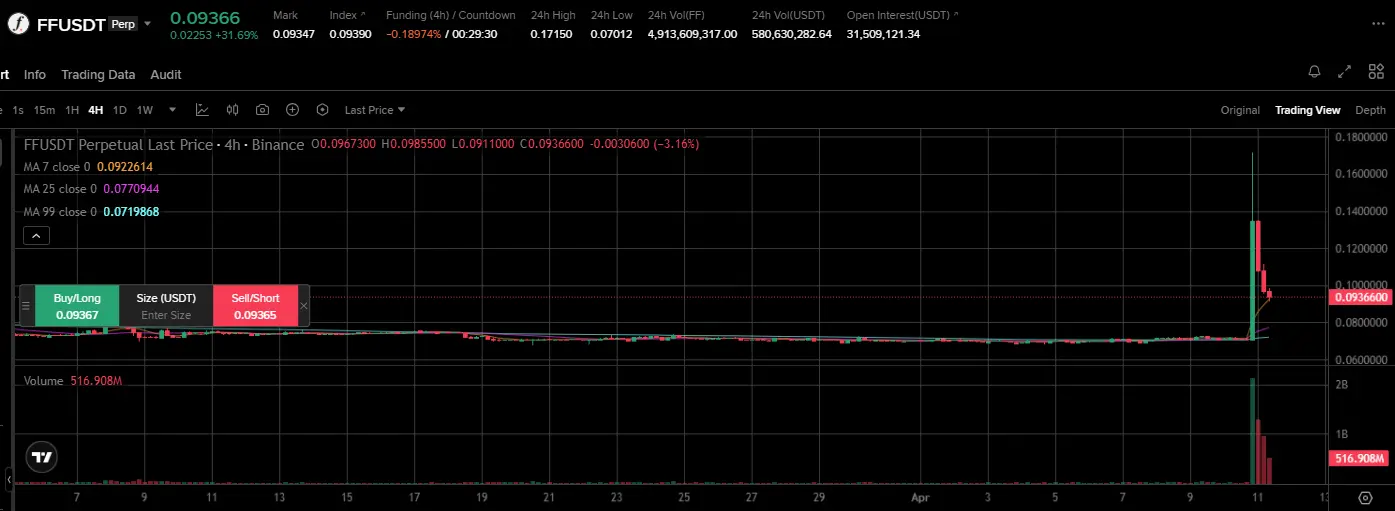
Task: Expand chart to fullscreen with arrows icon
Action: [1345, 72]
